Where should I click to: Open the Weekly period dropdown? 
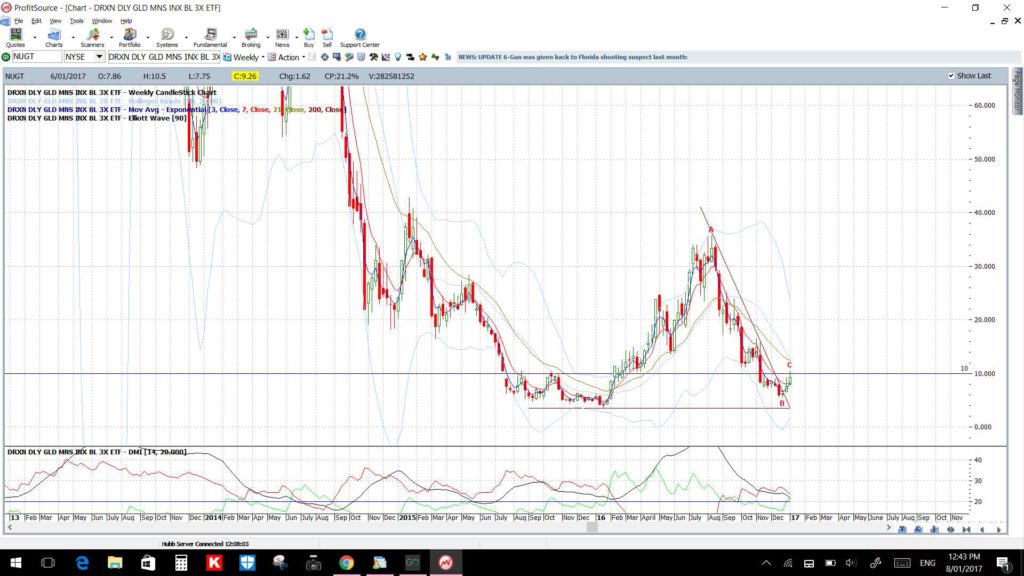click(x=263, y=57)
